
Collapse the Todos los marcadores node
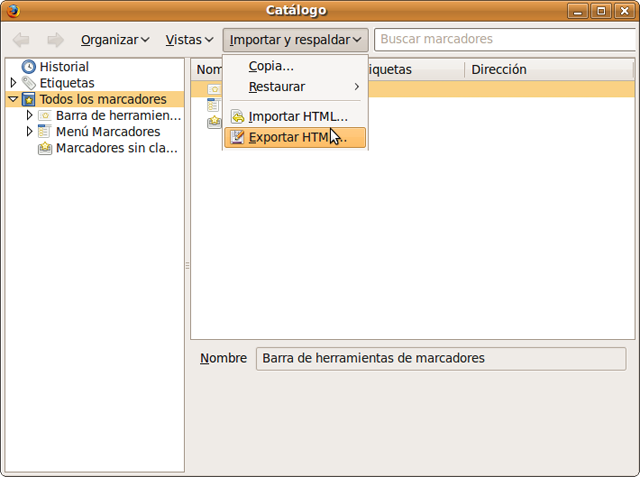coord(13,100)
